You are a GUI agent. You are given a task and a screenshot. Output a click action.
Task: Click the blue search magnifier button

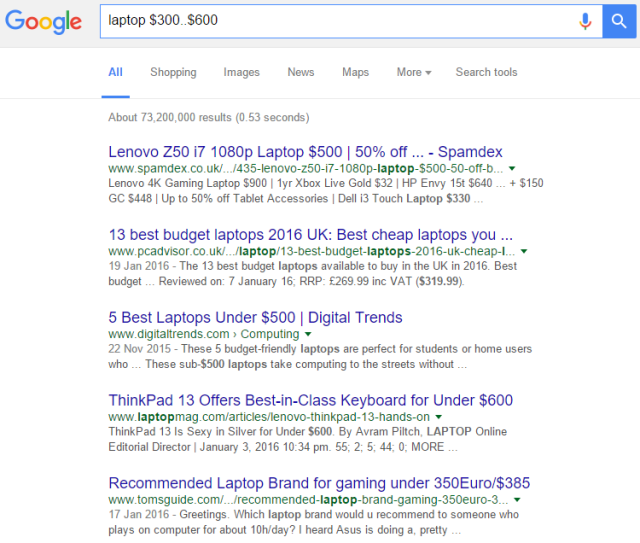point(619,21)
